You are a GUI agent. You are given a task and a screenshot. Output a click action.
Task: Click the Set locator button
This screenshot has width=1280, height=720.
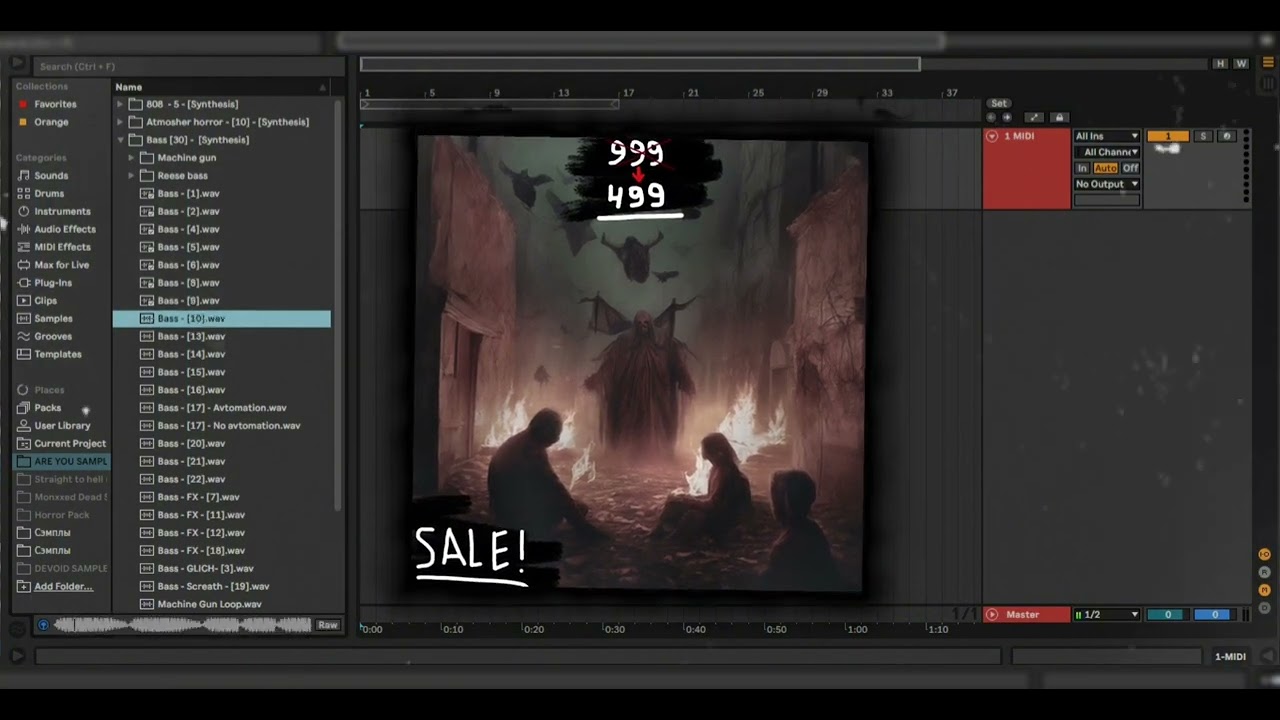point(999,103)
